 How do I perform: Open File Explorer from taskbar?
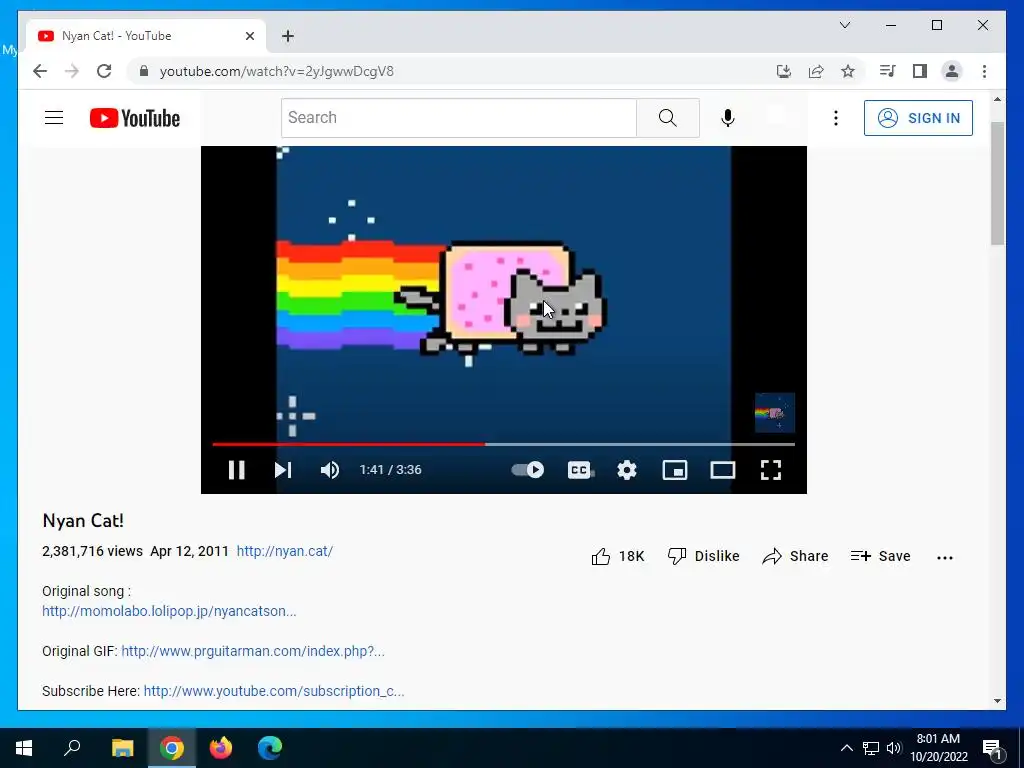tap(122, 748)
